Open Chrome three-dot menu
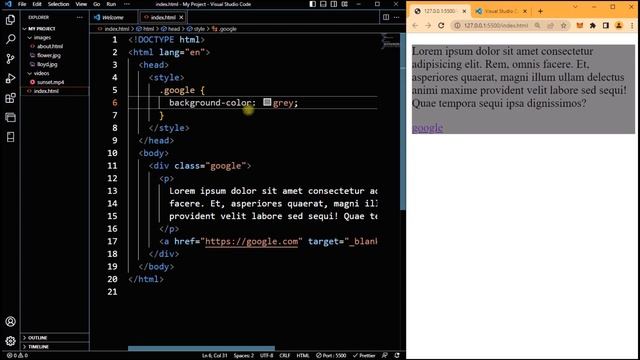 click(x=632, y=25)
